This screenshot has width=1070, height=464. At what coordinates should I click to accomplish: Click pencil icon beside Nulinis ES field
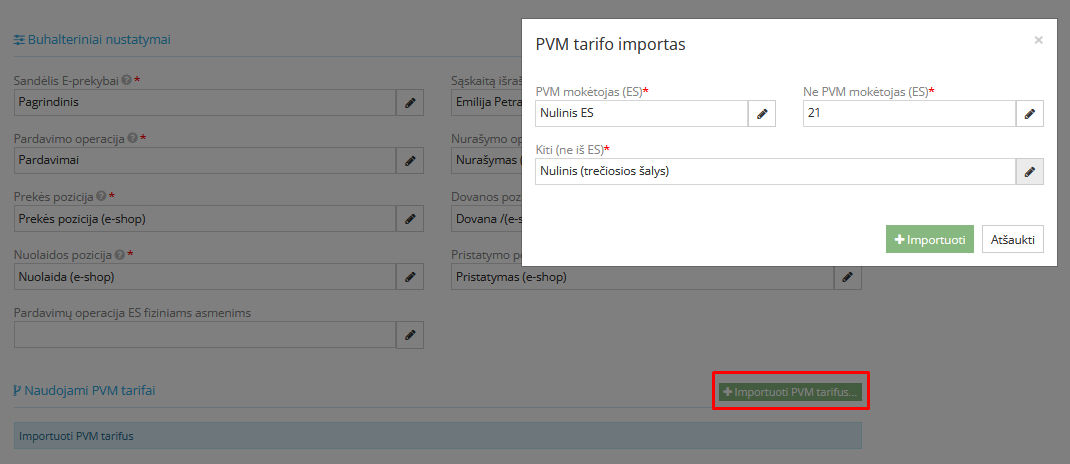[x=762, y=114]
